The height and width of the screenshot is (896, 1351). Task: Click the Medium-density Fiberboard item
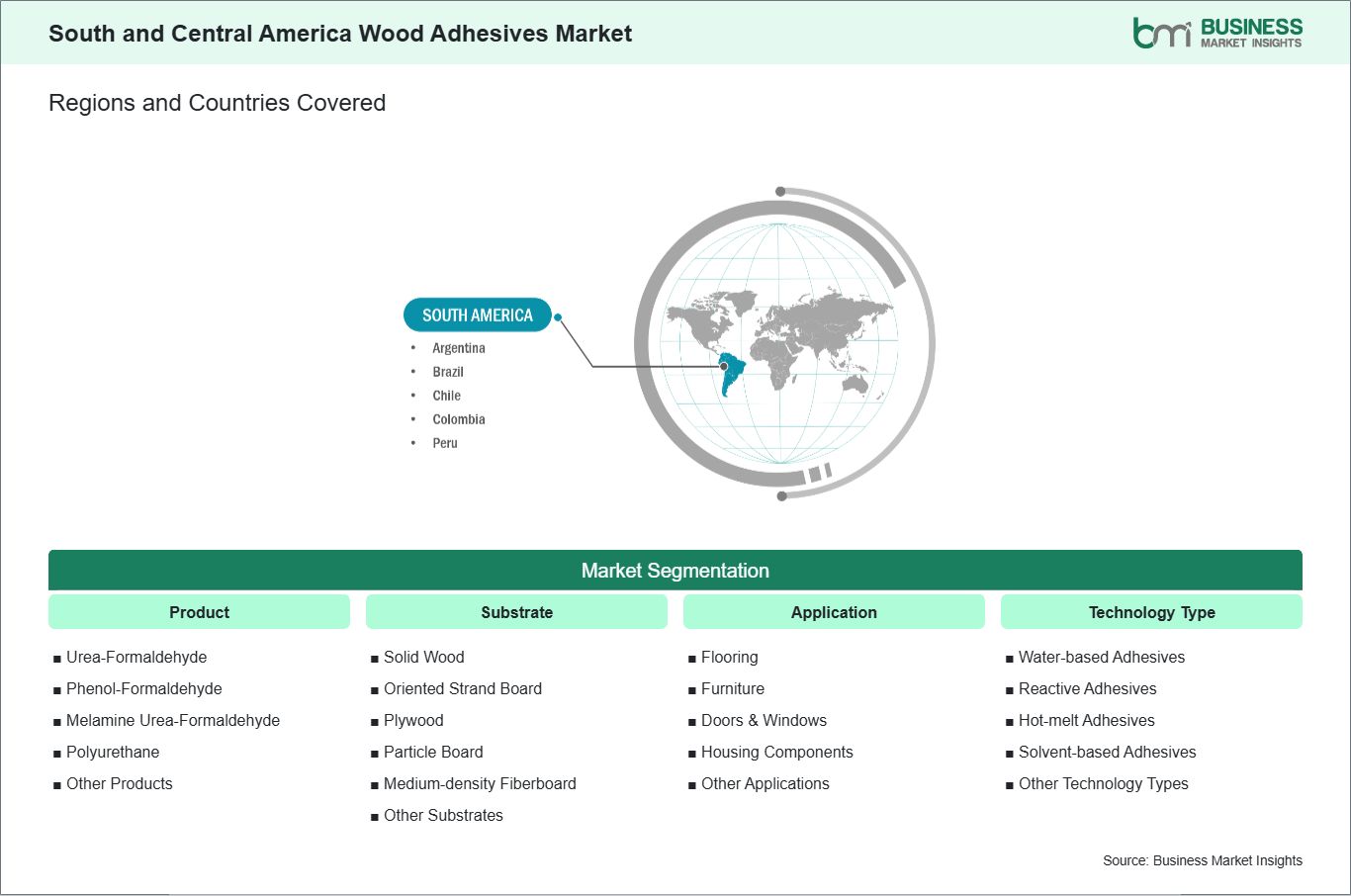pos(480,783)
